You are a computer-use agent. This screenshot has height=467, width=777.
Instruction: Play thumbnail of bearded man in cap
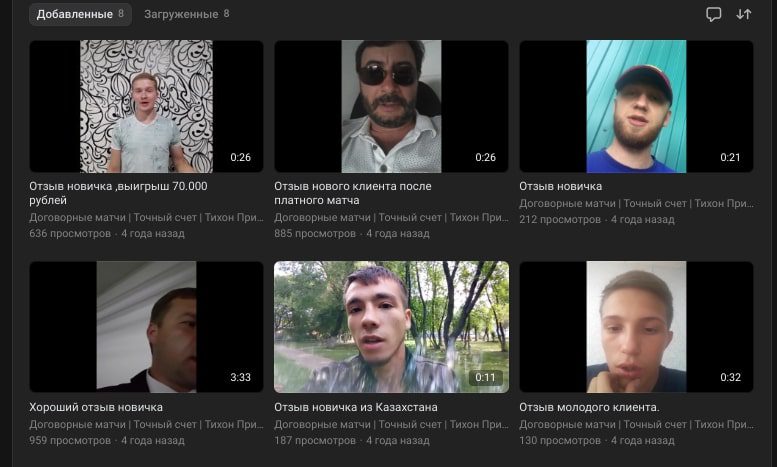tap(636, 107)
